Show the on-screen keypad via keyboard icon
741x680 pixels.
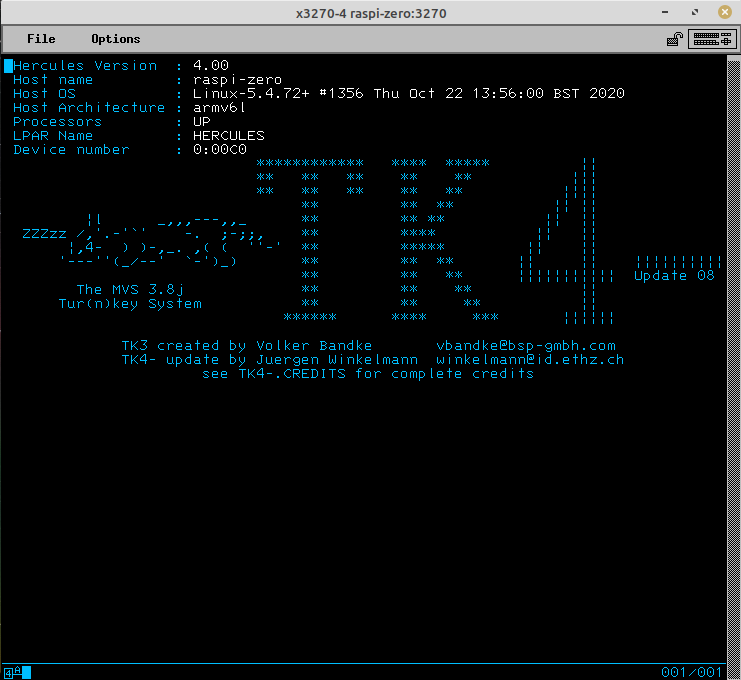click(x=711, y=40)
